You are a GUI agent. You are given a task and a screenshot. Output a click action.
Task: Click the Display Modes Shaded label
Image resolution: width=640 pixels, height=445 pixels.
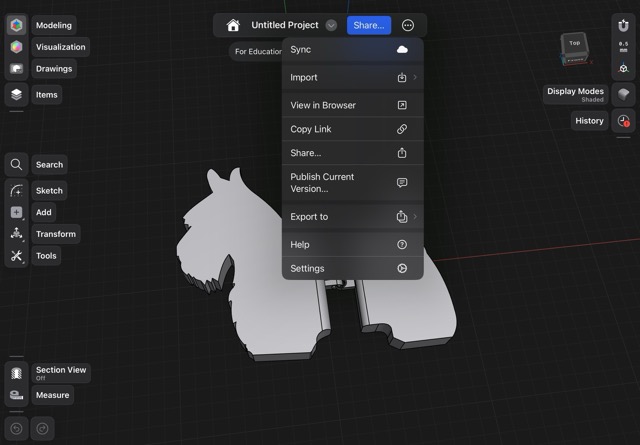576,94
